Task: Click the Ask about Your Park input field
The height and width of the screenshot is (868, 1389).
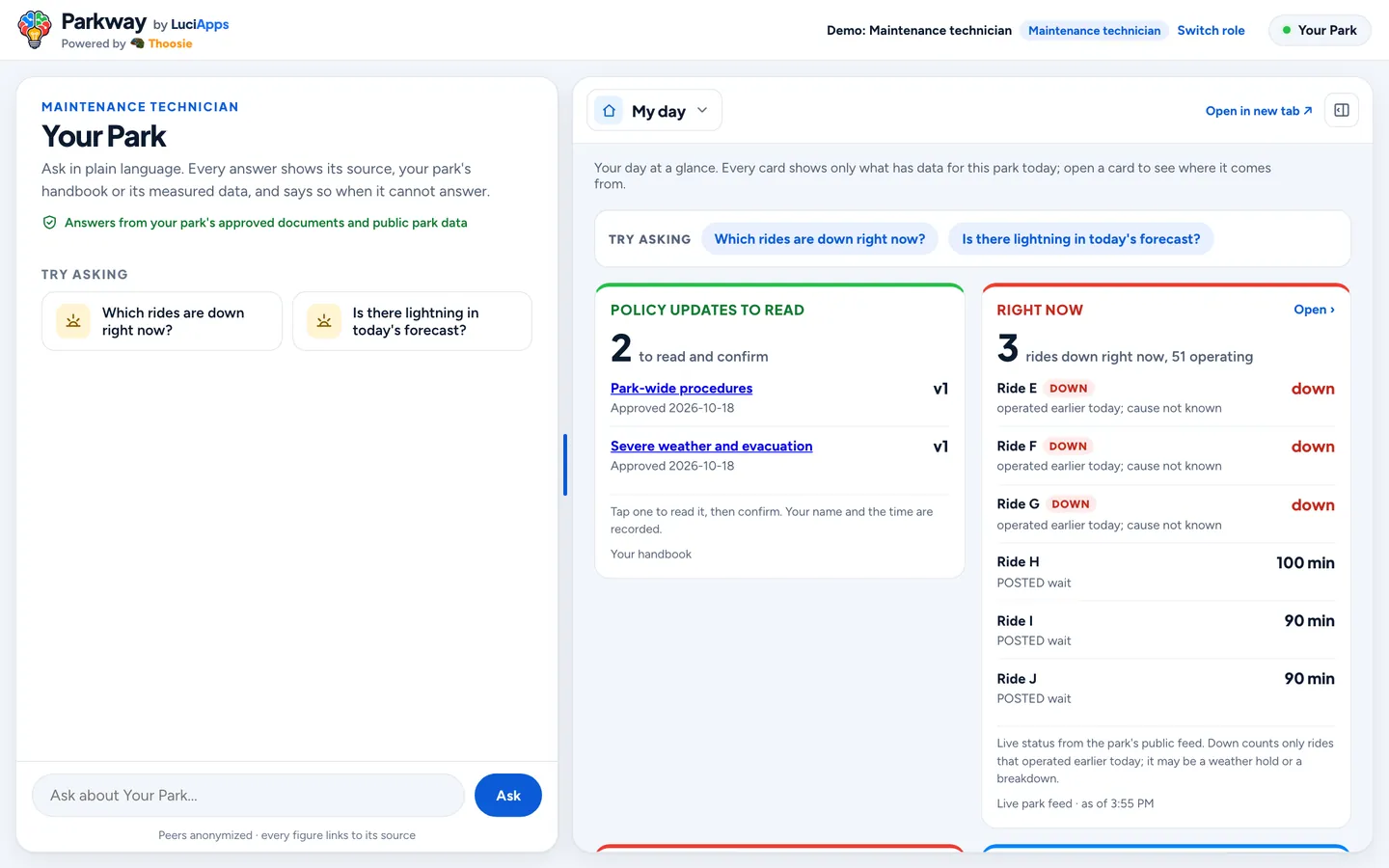Action: [249, 796]
